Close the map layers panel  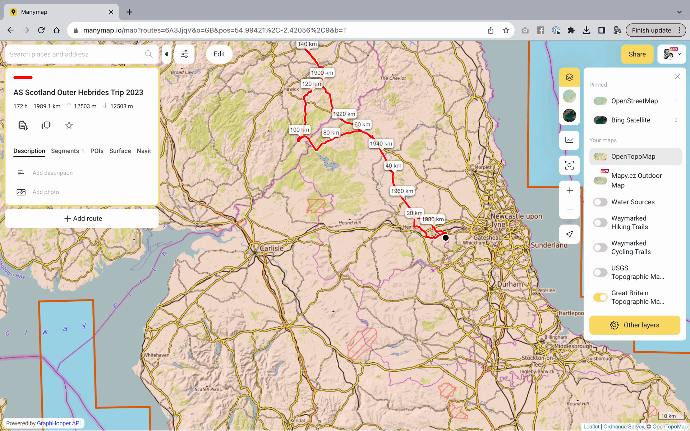pos(677,77)
